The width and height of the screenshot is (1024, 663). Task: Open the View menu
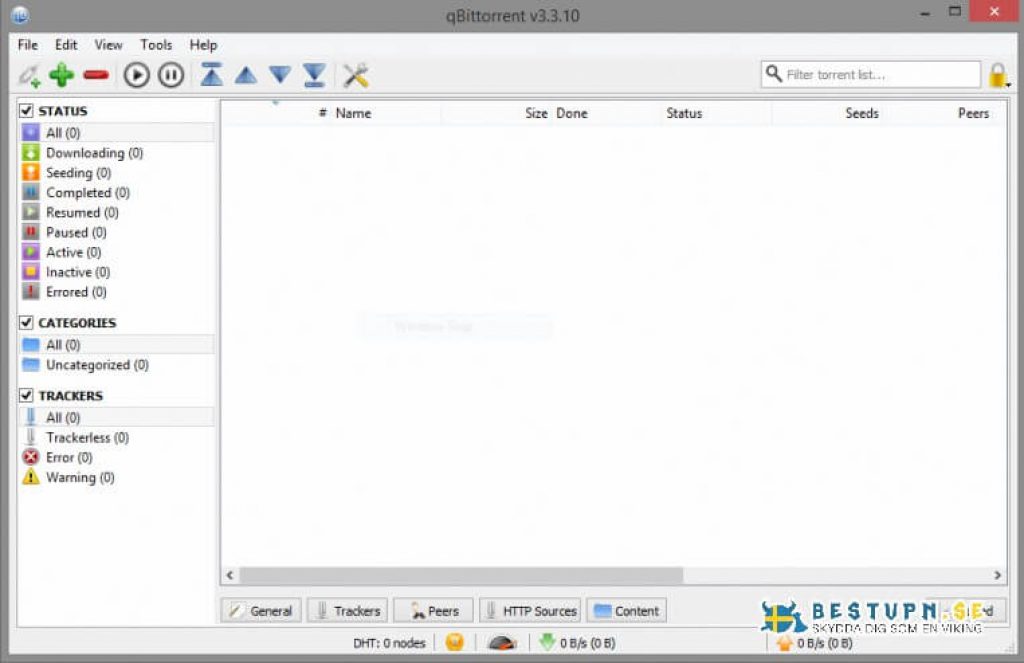pyautogui.click(x=108, y=45)
